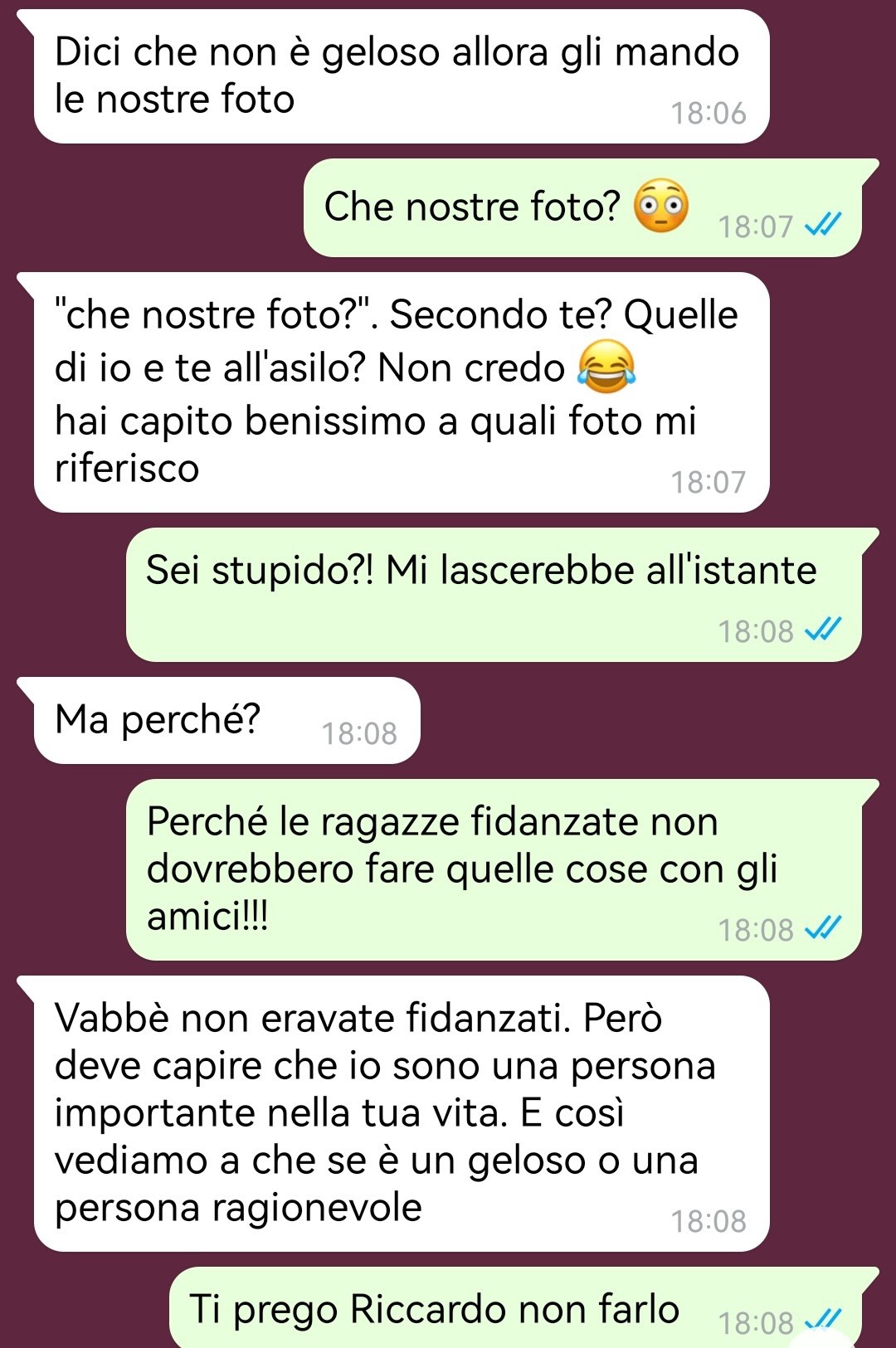
Task: Tap the flushed face emoji
Action: click(x=661, y=206)
